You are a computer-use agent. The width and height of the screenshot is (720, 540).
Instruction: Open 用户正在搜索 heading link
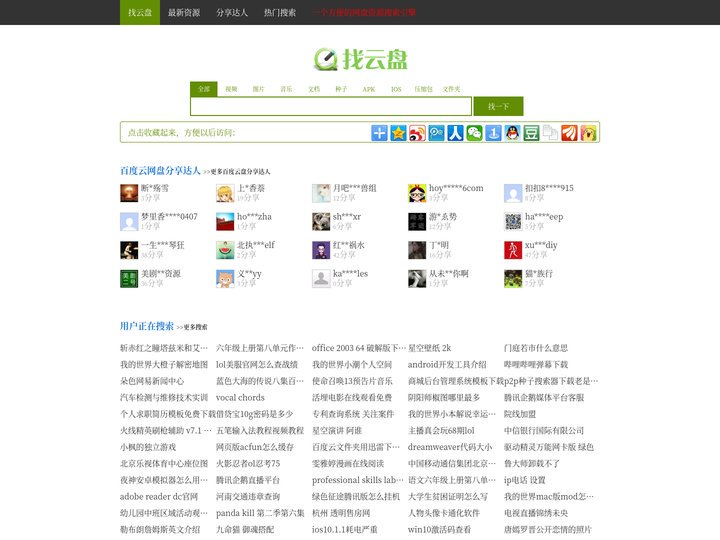pyautogui.click(x=146, y=326)
